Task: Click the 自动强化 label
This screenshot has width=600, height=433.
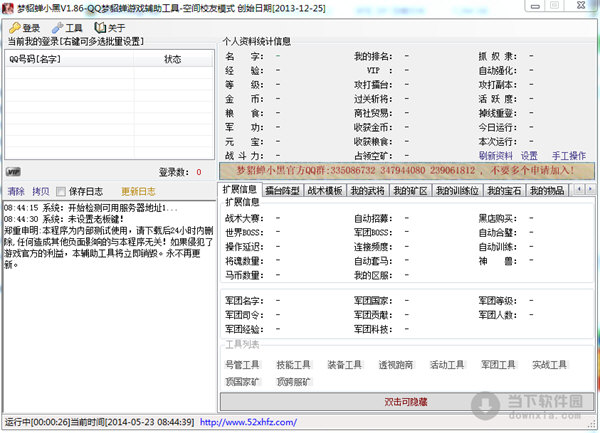Action: [x=497, y=71]
